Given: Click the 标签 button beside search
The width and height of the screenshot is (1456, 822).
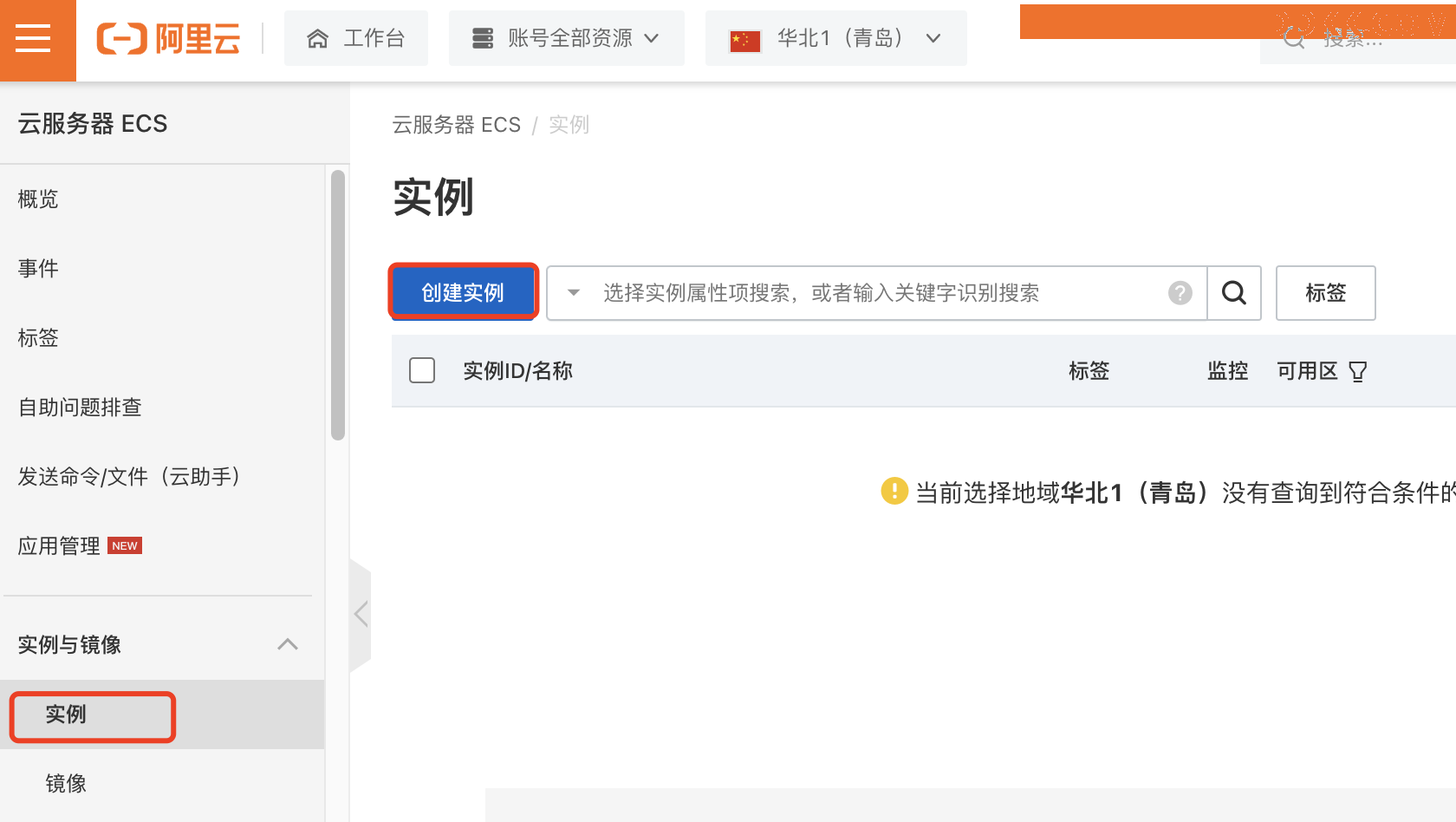Looking at the screenshot, I should [1326, 293].
